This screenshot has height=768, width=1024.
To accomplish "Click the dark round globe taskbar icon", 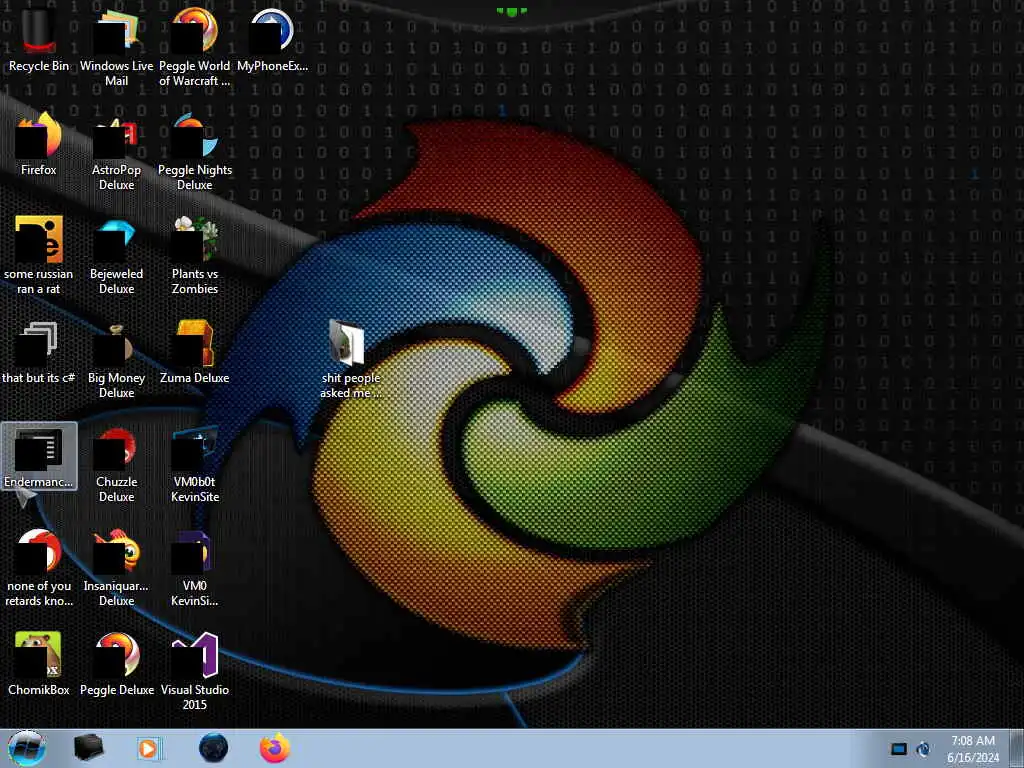I will pos(214,748).
